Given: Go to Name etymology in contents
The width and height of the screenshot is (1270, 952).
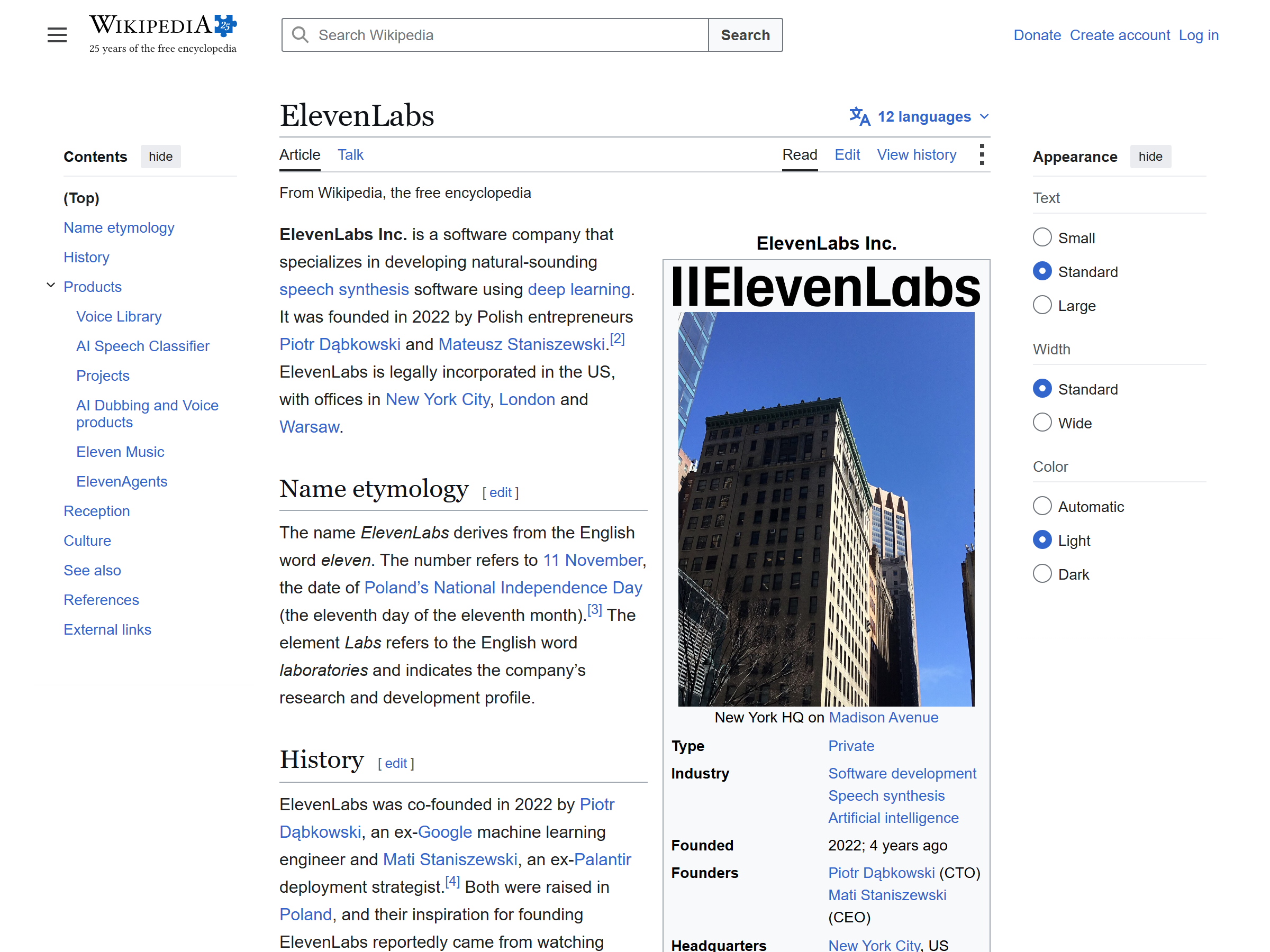Looking at the screenshot, I should click(x=119, y=228).
